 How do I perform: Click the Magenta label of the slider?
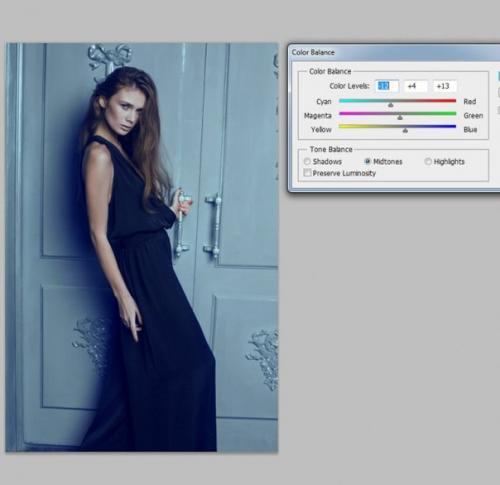(x=318, y=115)
